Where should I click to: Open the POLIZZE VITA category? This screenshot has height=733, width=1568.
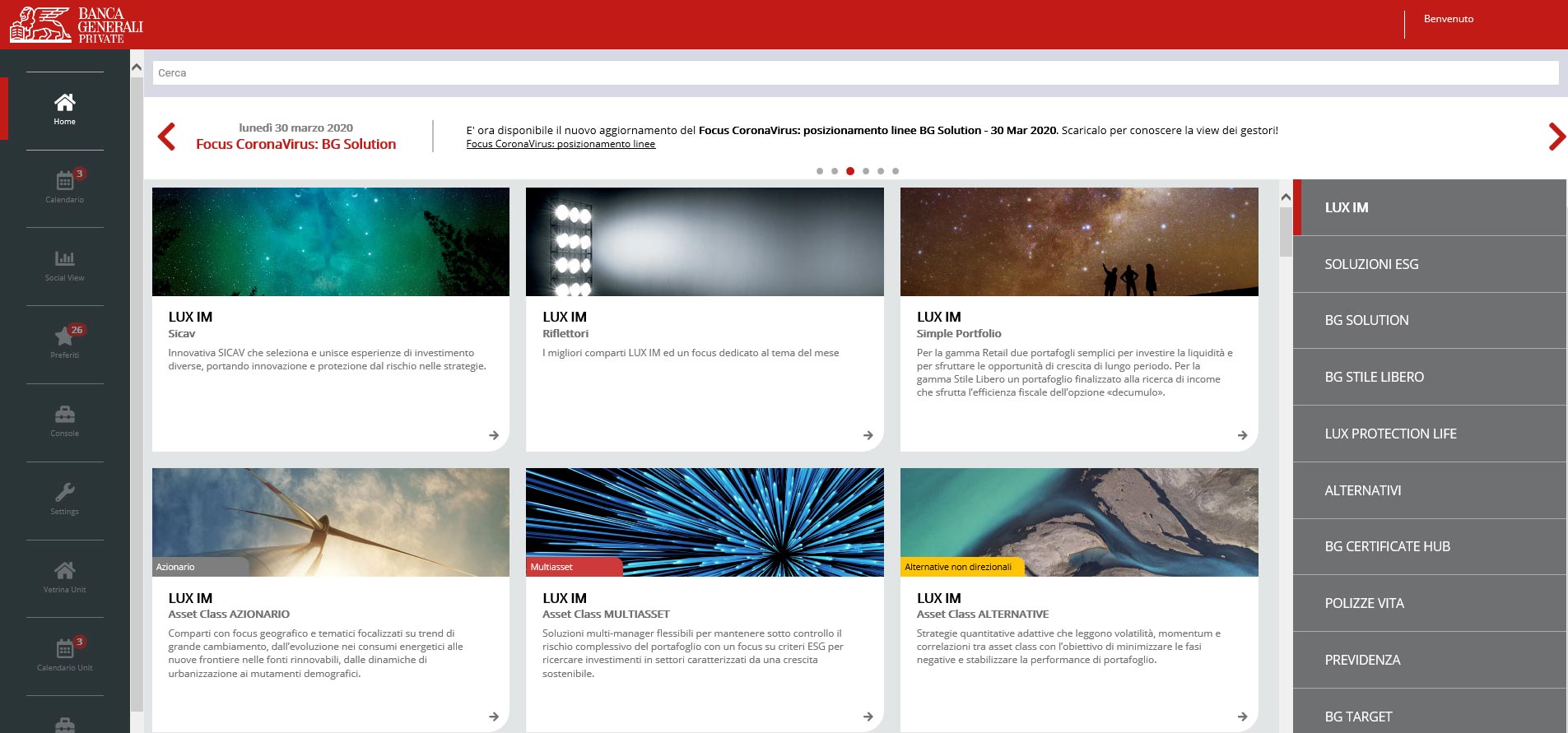1430,603
